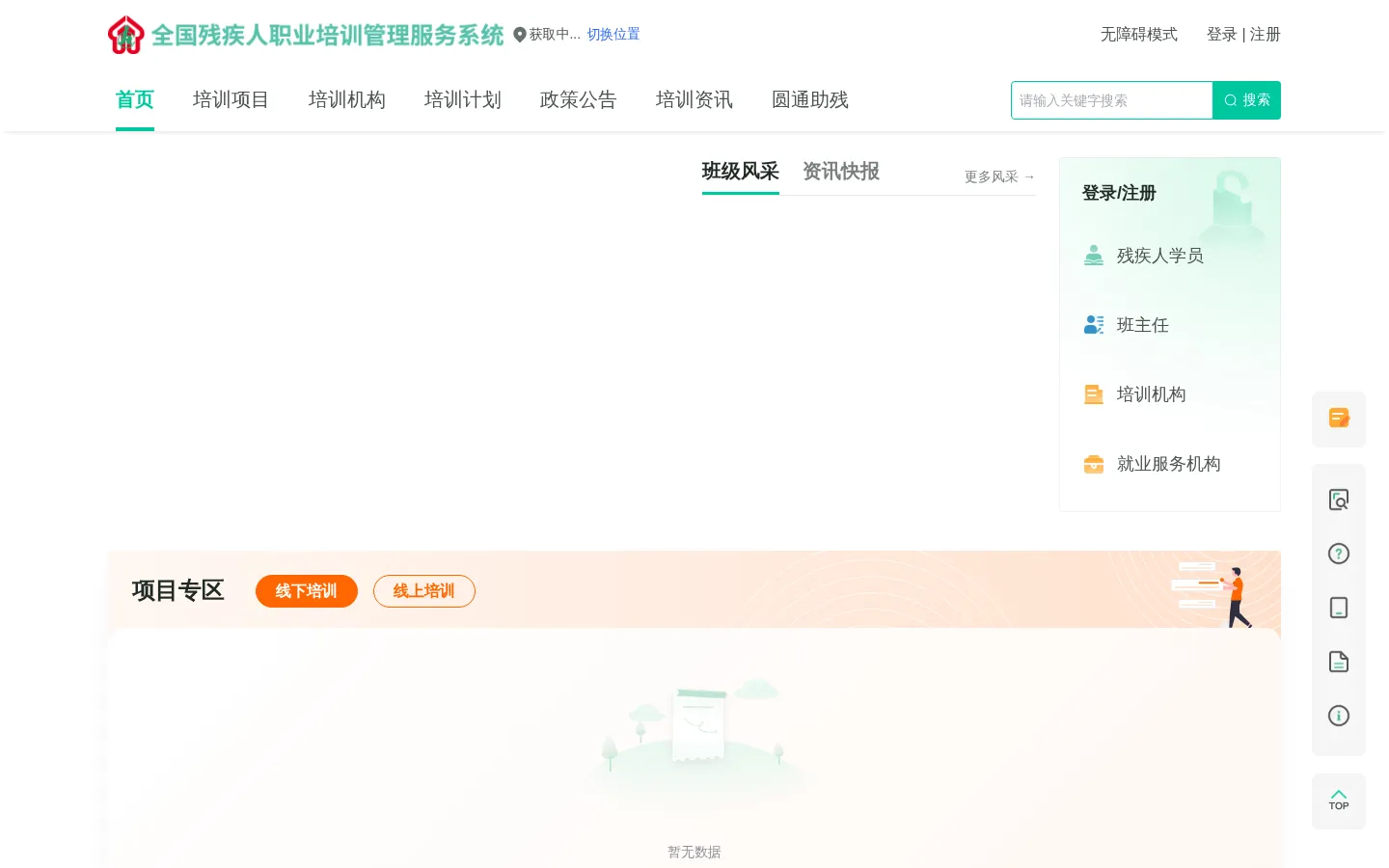Open the document search icon in sidebar
This screenshot has height=868, width=1389.
tap(1339, 500)
